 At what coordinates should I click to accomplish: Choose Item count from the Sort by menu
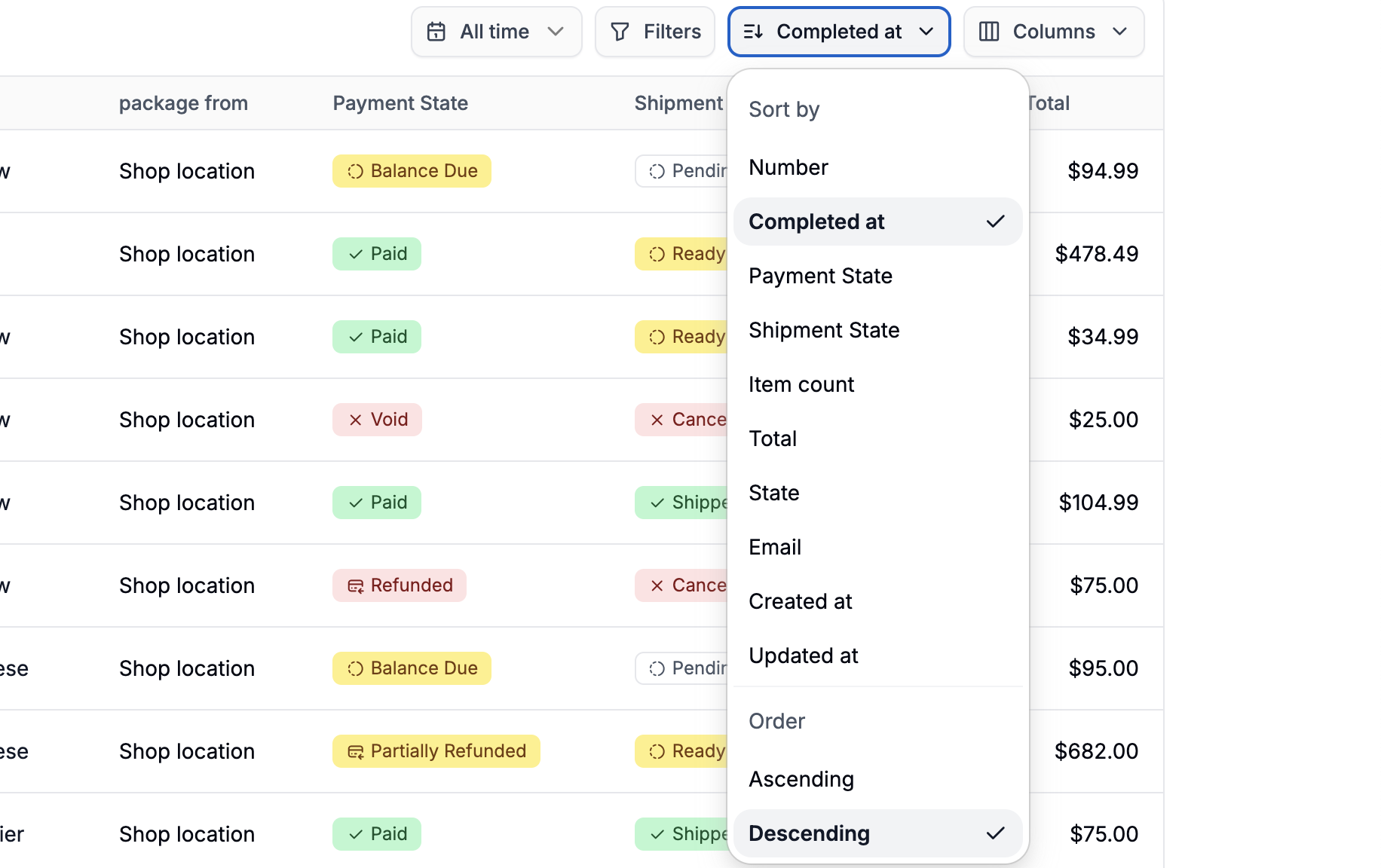click(801, 384)
